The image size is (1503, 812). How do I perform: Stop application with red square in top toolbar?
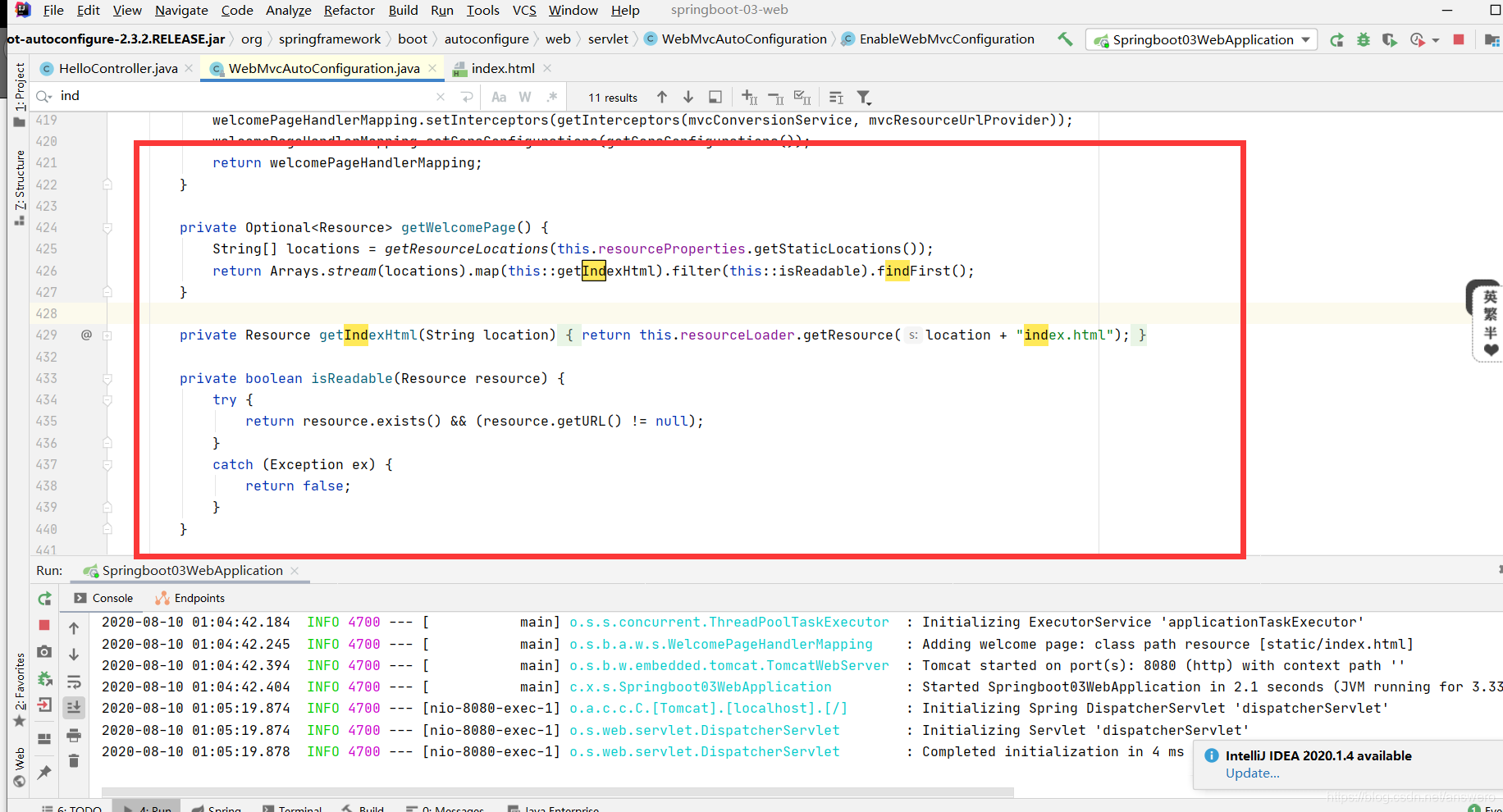tap(1459, 39)
